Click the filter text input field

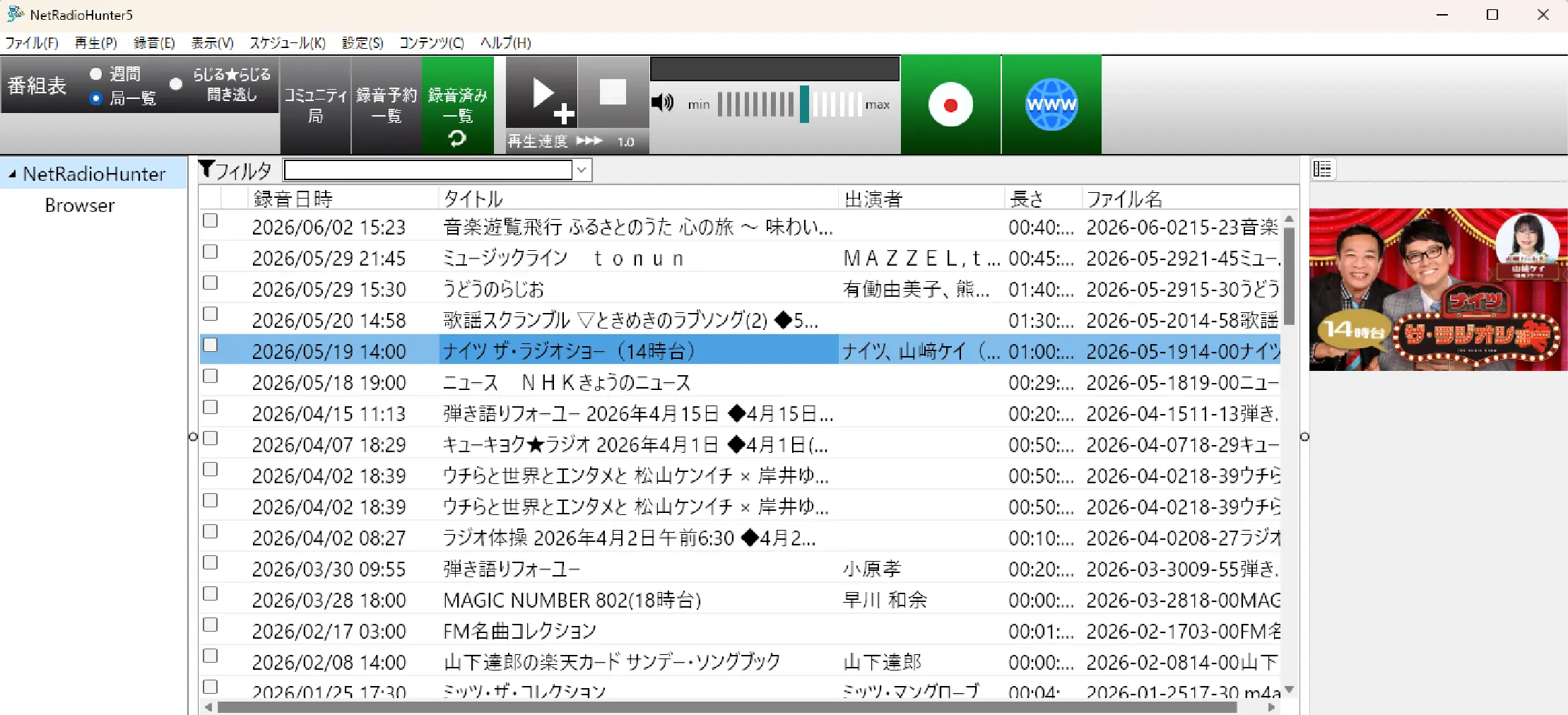(428, 170)
